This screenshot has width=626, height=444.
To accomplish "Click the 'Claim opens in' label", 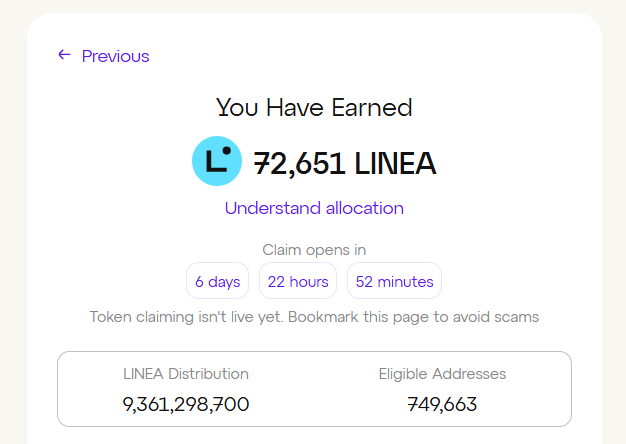I will tap(314, 250).
